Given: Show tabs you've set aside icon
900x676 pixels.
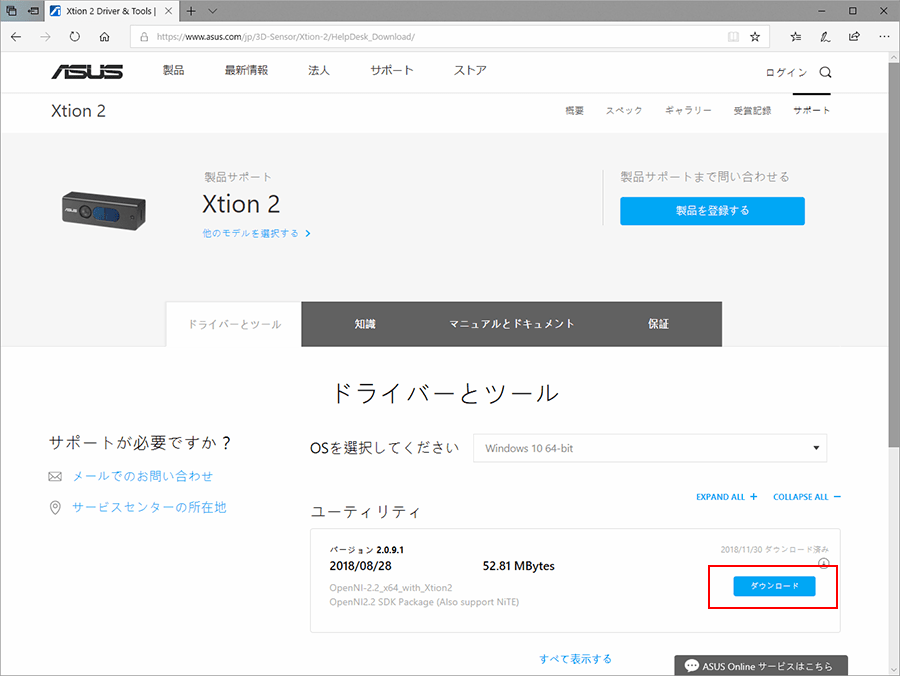Looking at the screenshot, I should (11, 11).
